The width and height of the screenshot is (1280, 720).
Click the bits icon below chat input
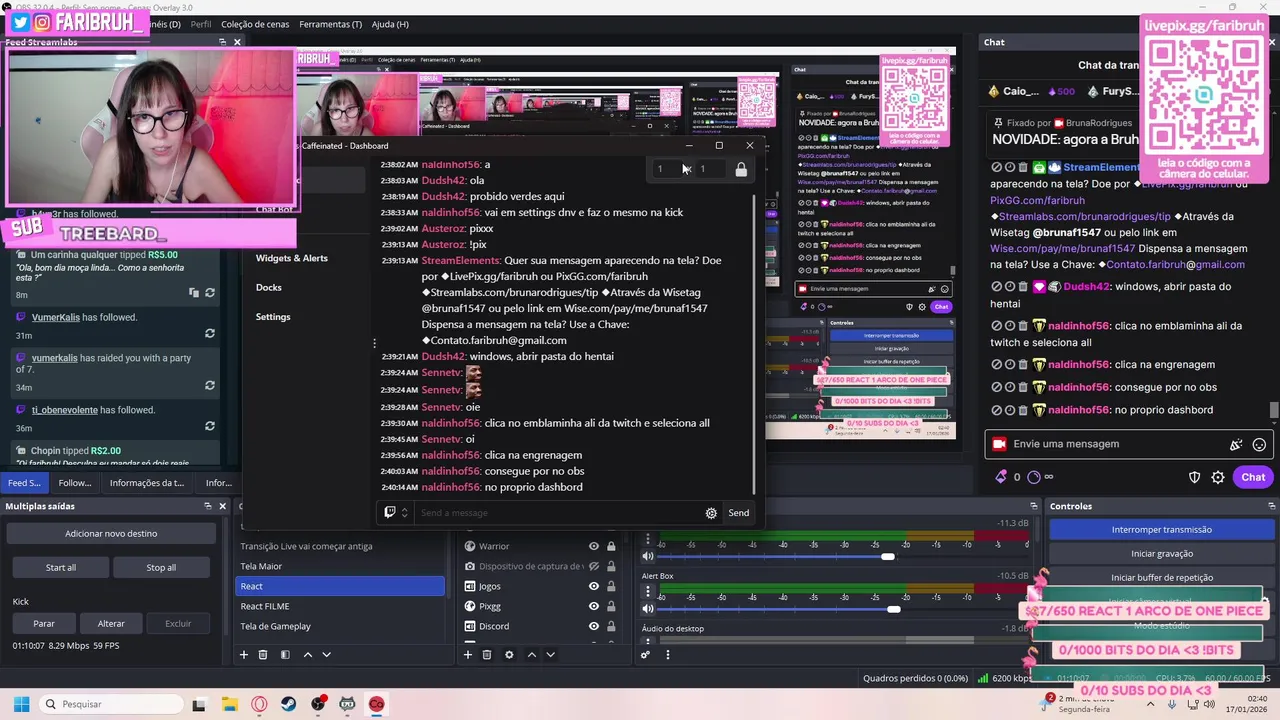1001,477
